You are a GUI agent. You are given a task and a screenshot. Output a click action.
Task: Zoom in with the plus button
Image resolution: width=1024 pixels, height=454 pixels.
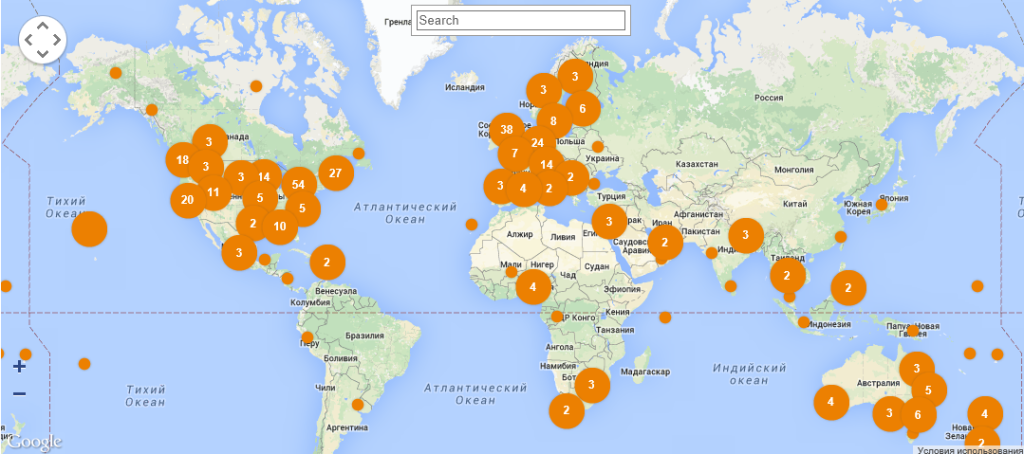coord(19,366)
